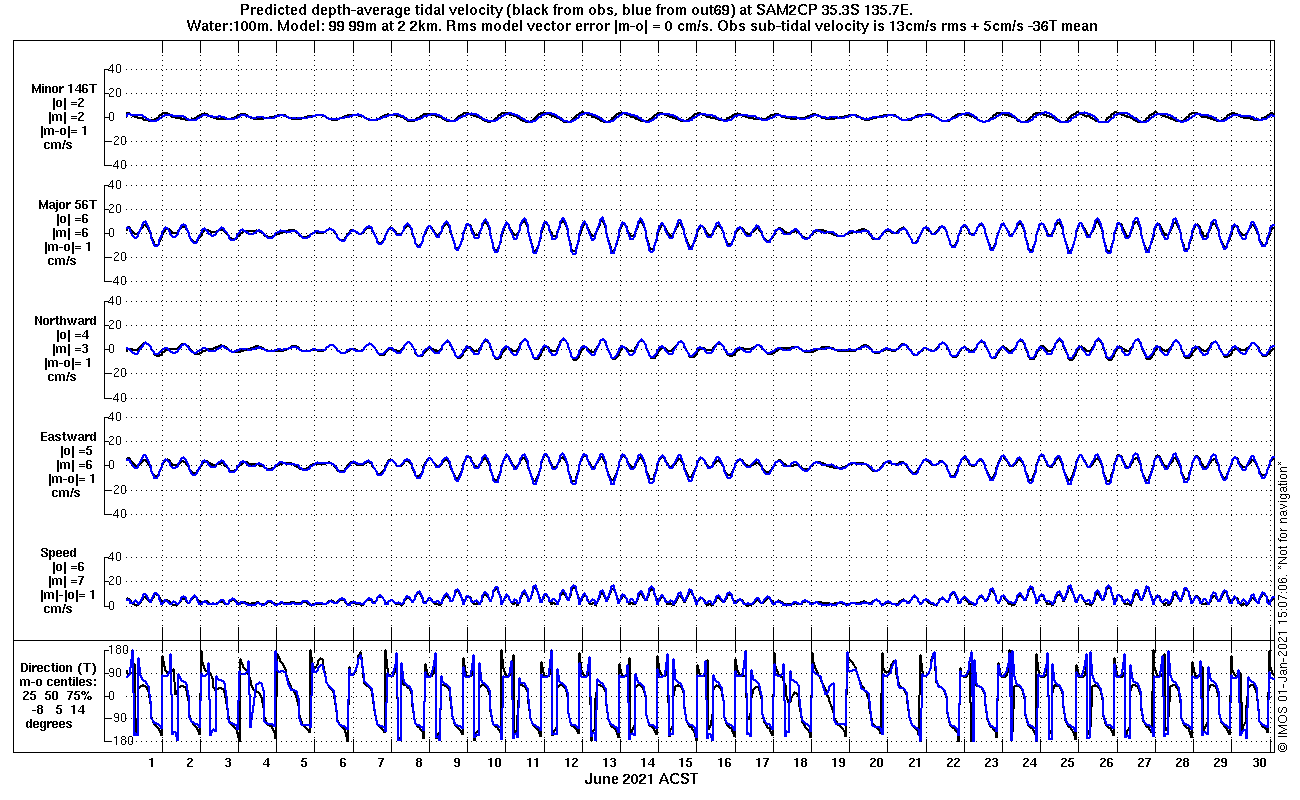Image resolution: width=1300 pixels, height=800 pixels.
Task: Click the day '14' label on the date axis
Action: tap(648, 762)
